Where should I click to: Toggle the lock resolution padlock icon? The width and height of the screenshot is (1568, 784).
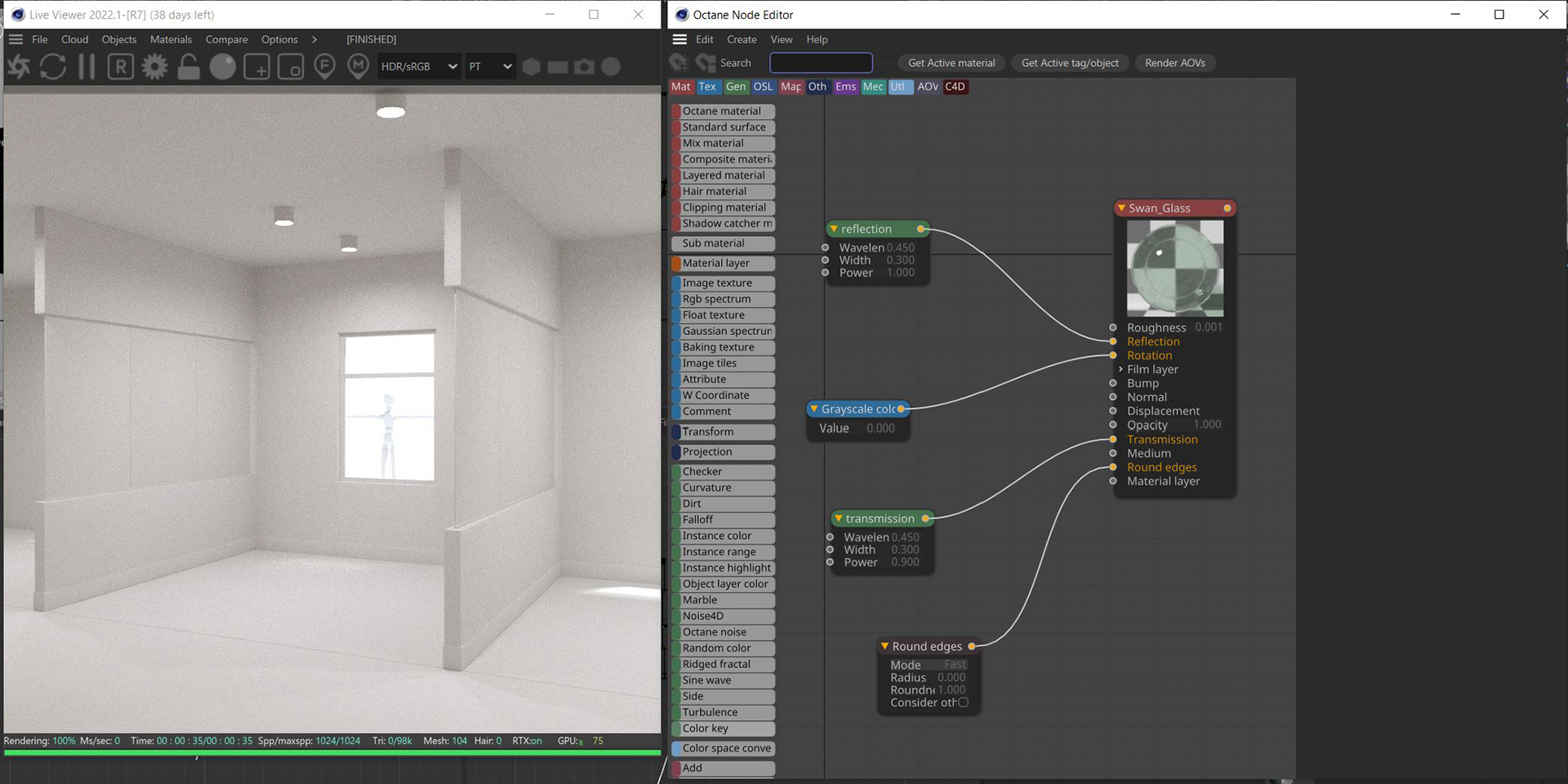tap(189, 67)
